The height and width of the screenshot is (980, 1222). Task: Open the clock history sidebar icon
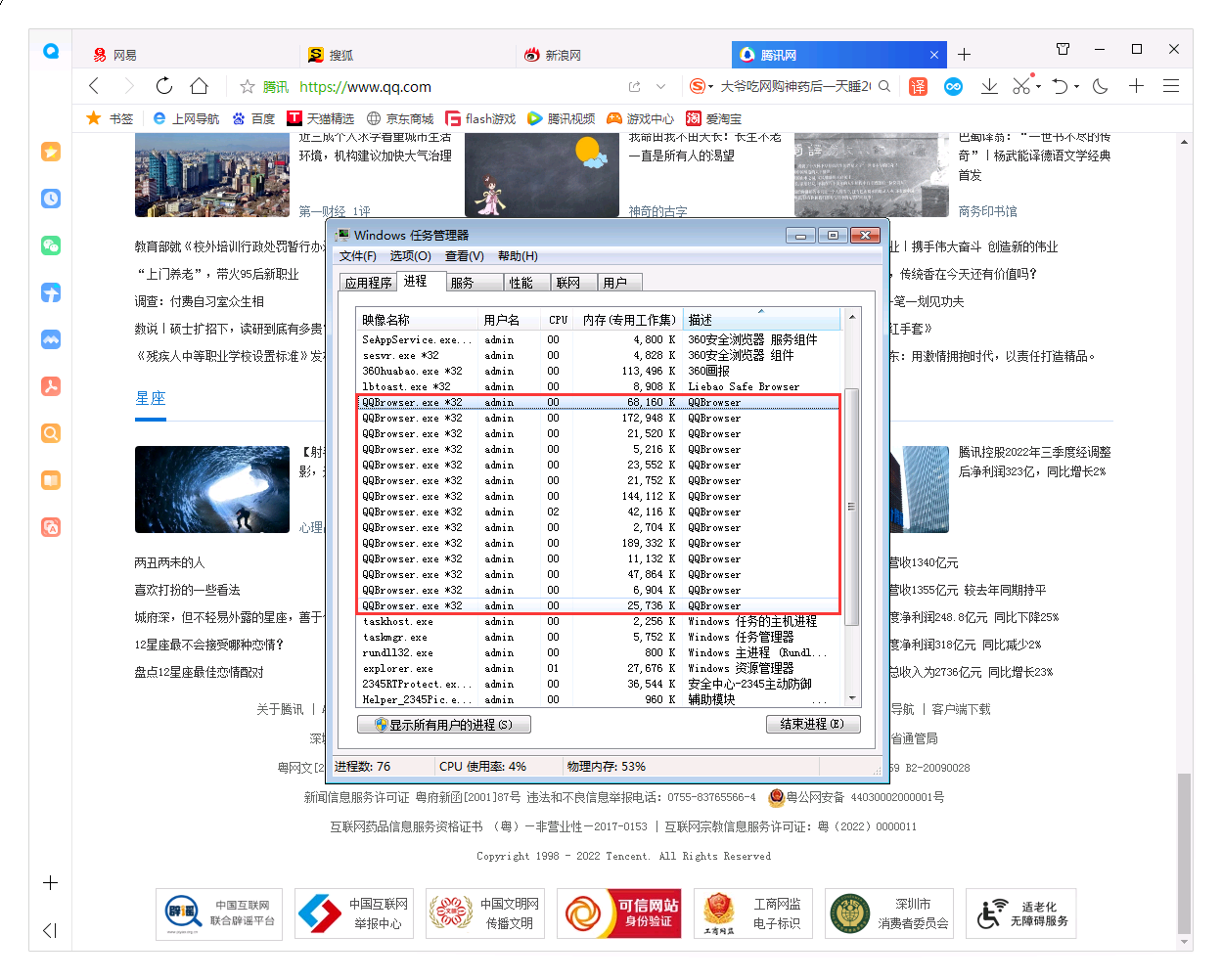click(51, 199)
